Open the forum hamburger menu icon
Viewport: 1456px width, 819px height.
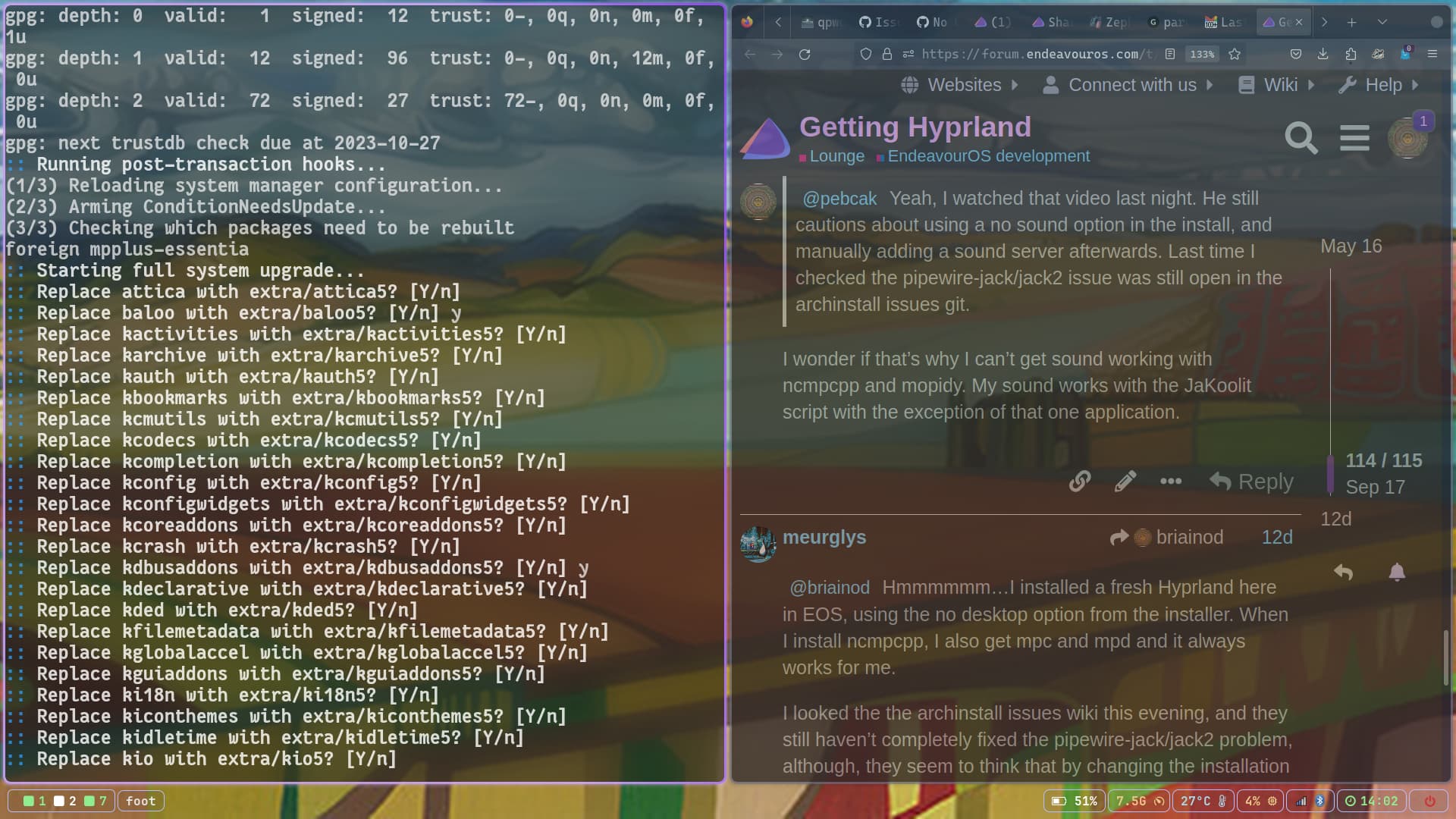tap(1354, 138)
